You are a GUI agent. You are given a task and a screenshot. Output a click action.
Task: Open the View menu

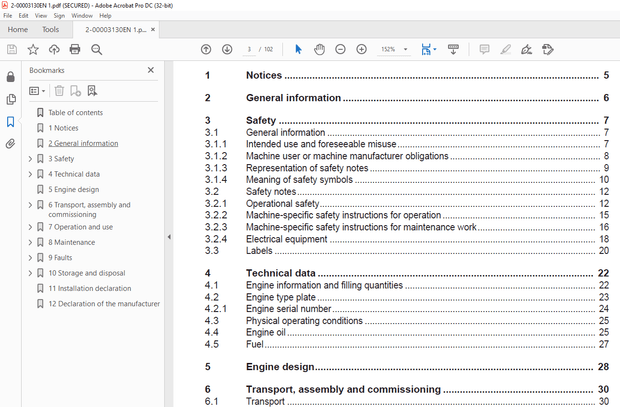point(41,16)
